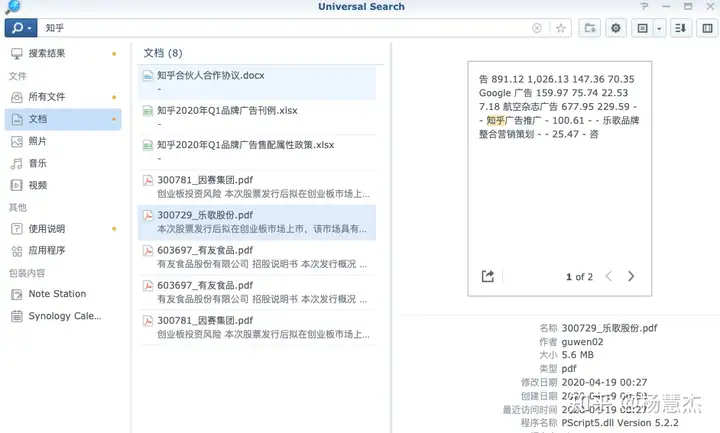720x433 pixels.
Task: Open 使用说明 in the sidebar
Action: (63, 229)
